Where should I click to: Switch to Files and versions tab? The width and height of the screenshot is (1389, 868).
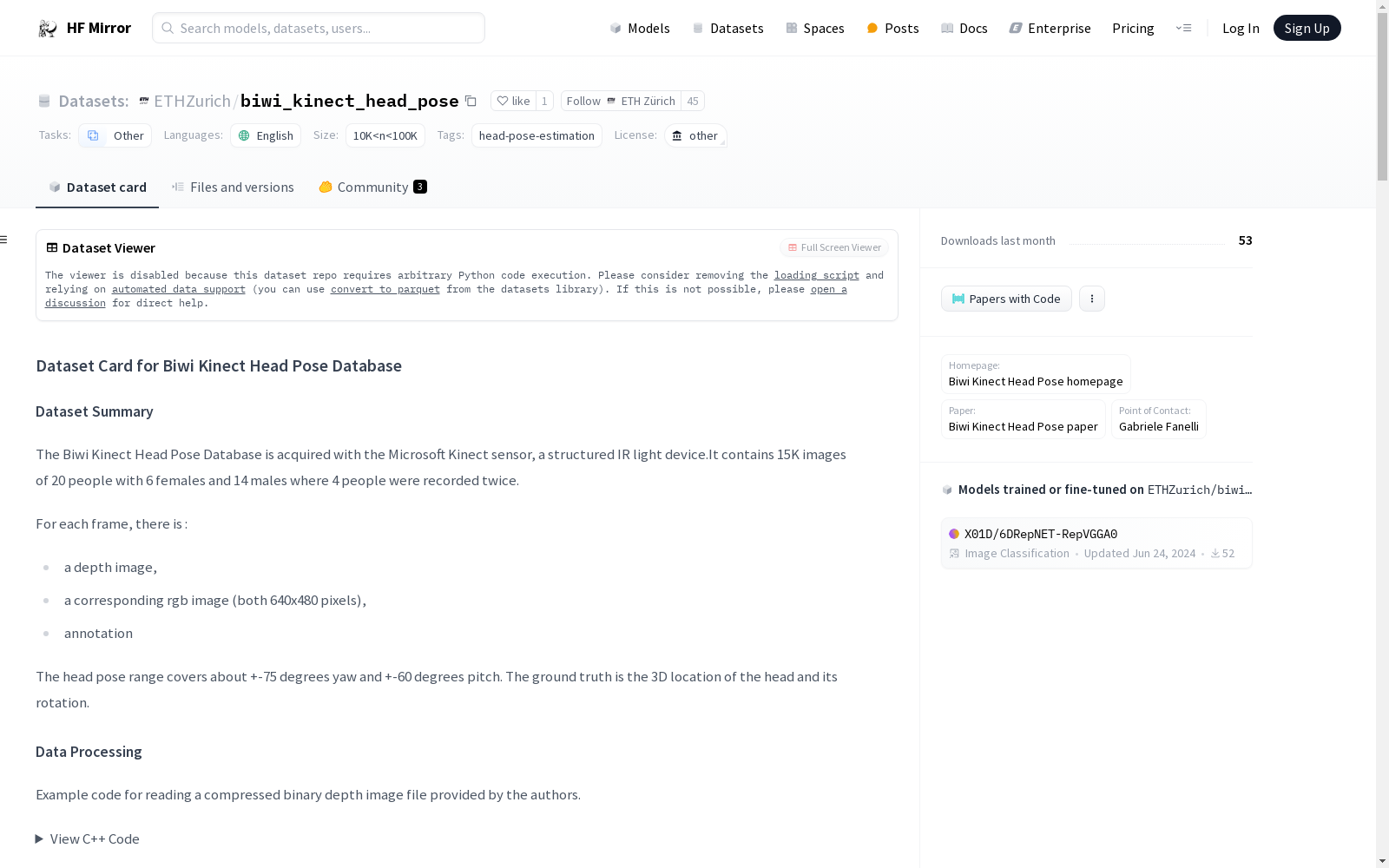tap(233, 187)
